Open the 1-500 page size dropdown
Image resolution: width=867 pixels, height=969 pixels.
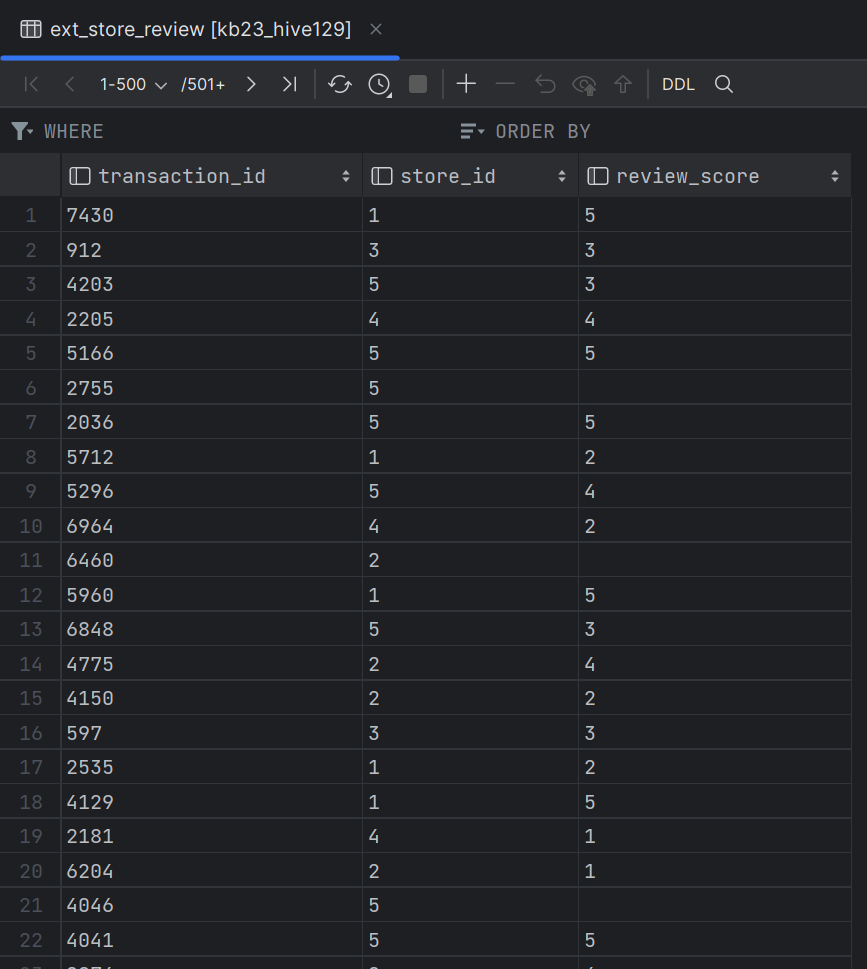[133, 84]
